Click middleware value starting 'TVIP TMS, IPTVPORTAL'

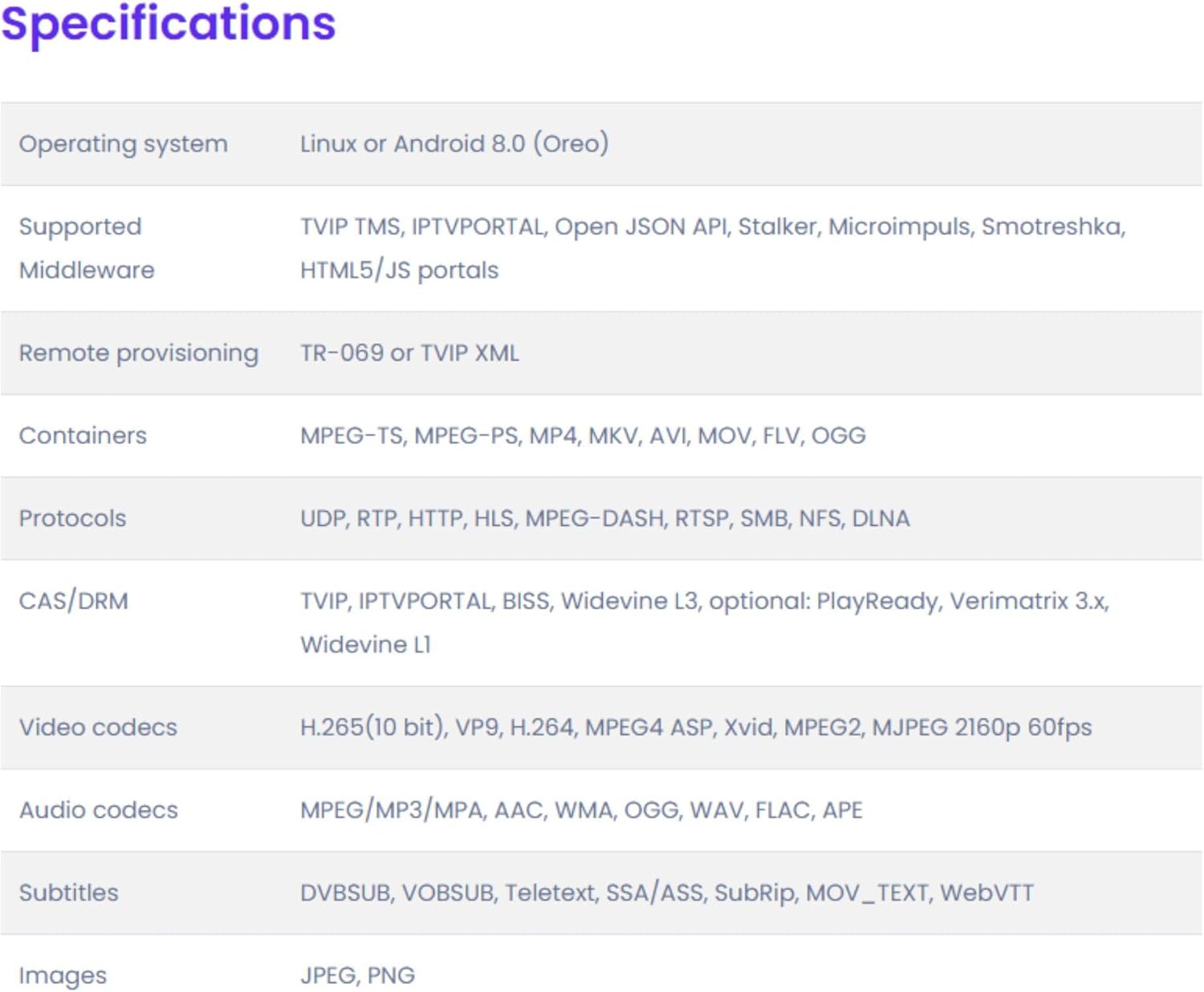[x=713, y=248]
